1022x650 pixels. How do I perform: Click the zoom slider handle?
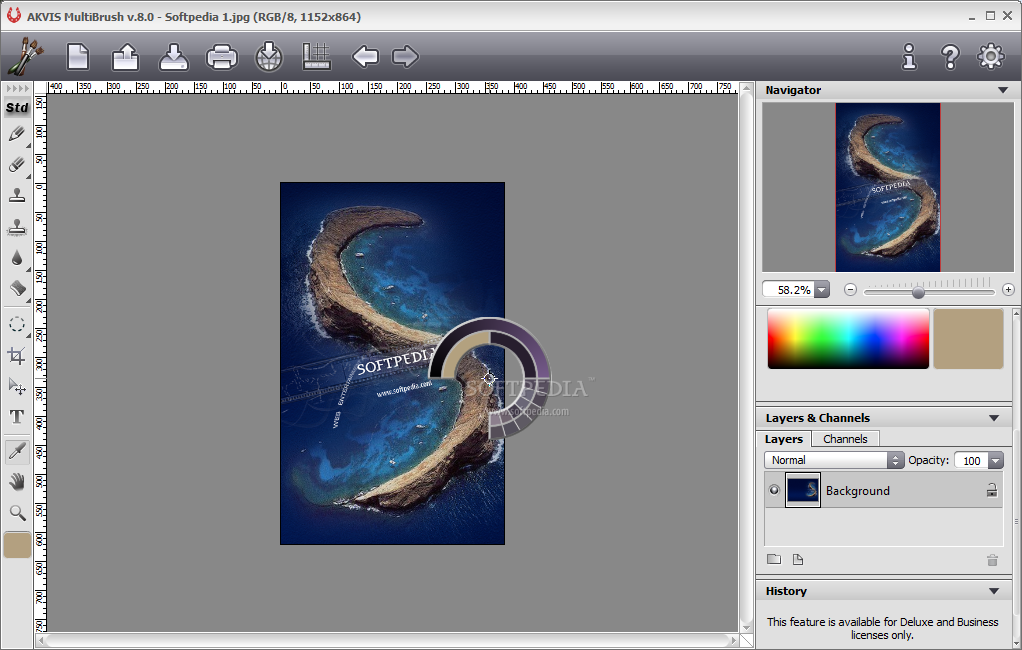918,292
